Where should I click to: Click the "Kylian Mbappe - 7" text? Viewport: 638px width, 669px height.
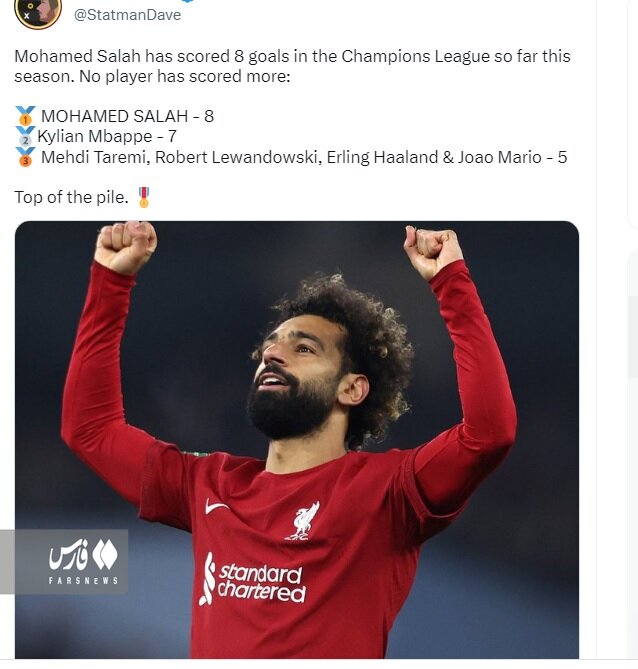click(107, 137)
